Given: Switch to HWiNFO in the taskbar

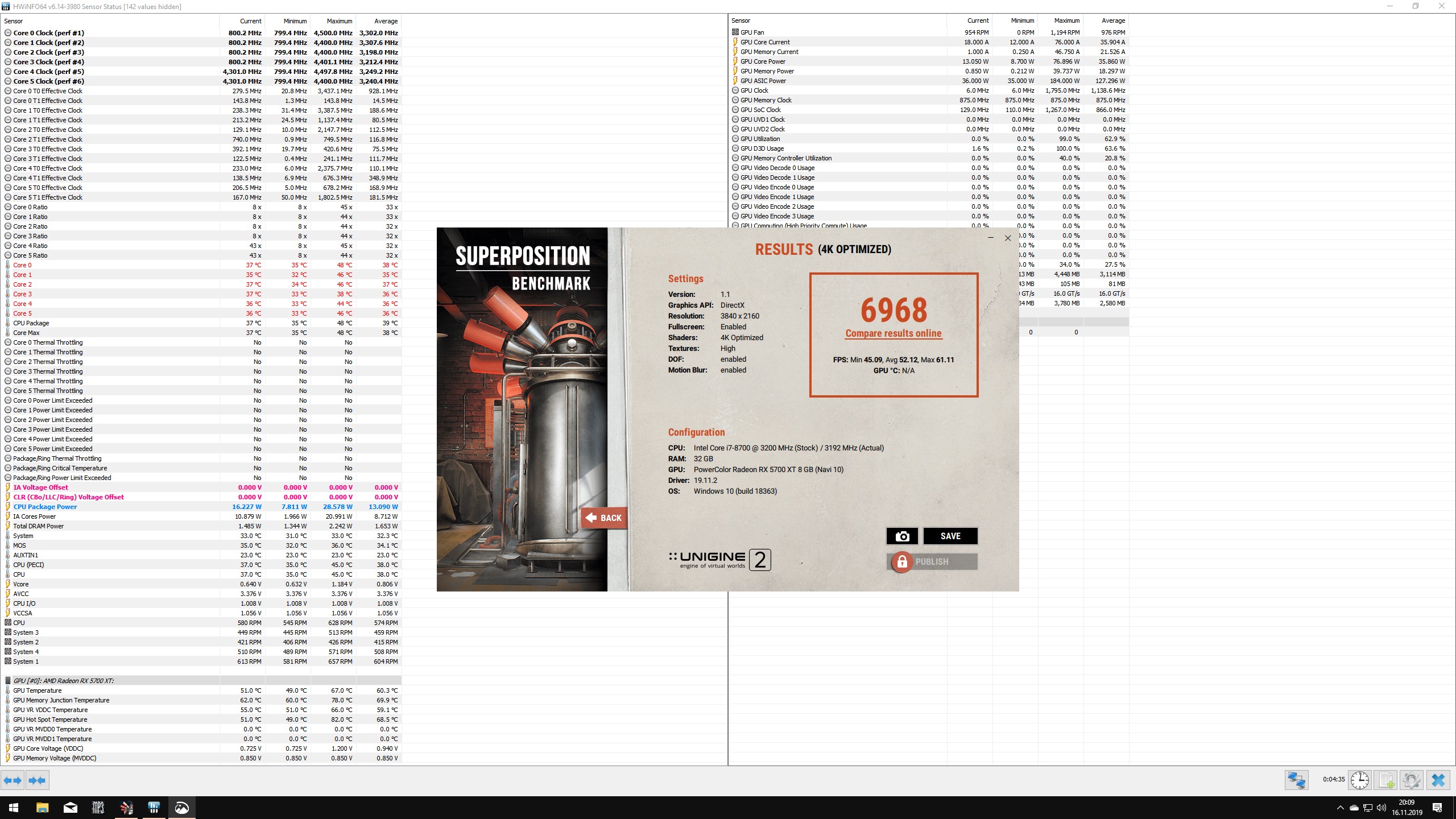Looking at the screenshot, I should pos(154,808).
